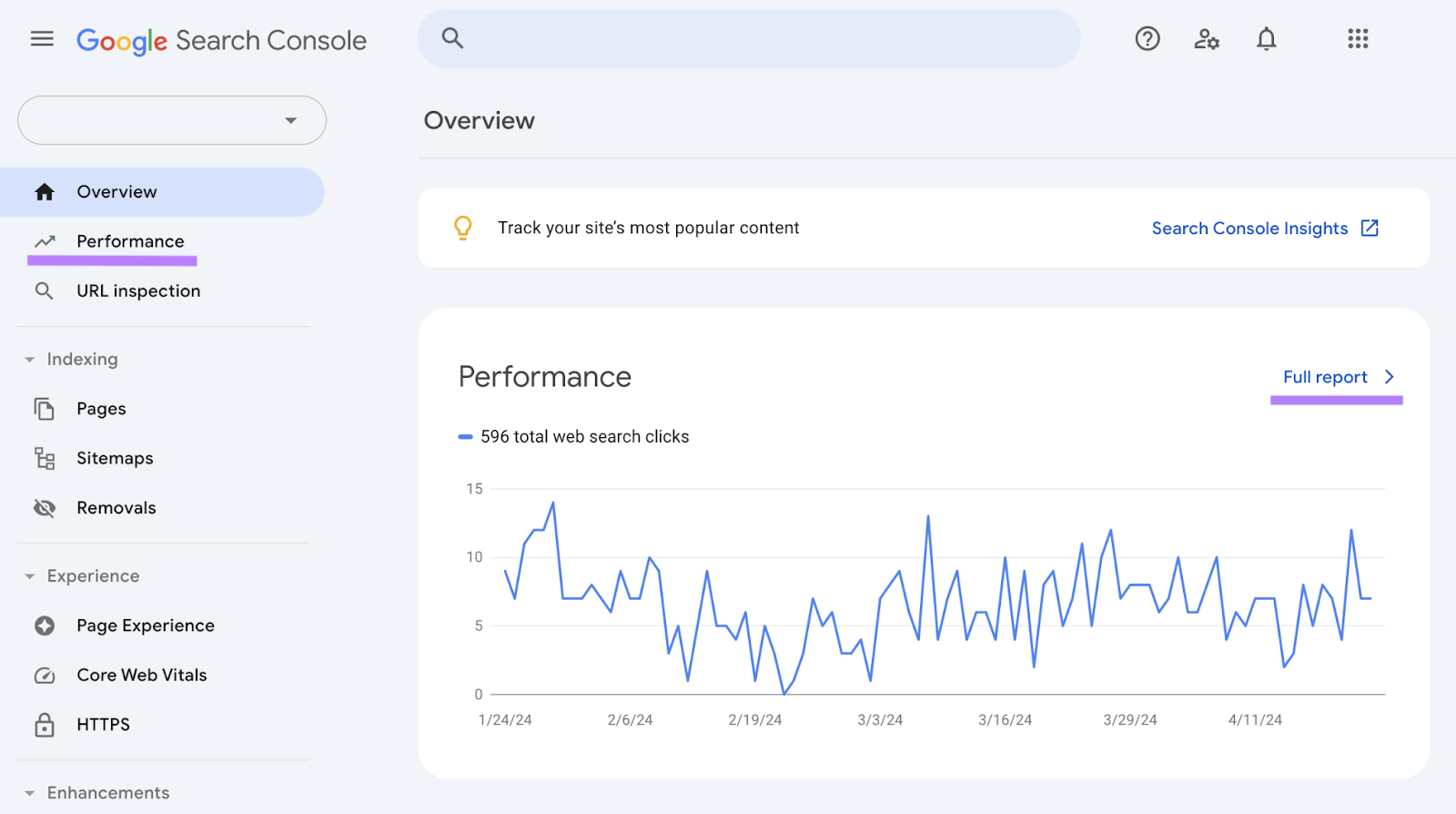Open the notifications bell
Screen dimensions: 1456x814
[x=1266, y=38]
